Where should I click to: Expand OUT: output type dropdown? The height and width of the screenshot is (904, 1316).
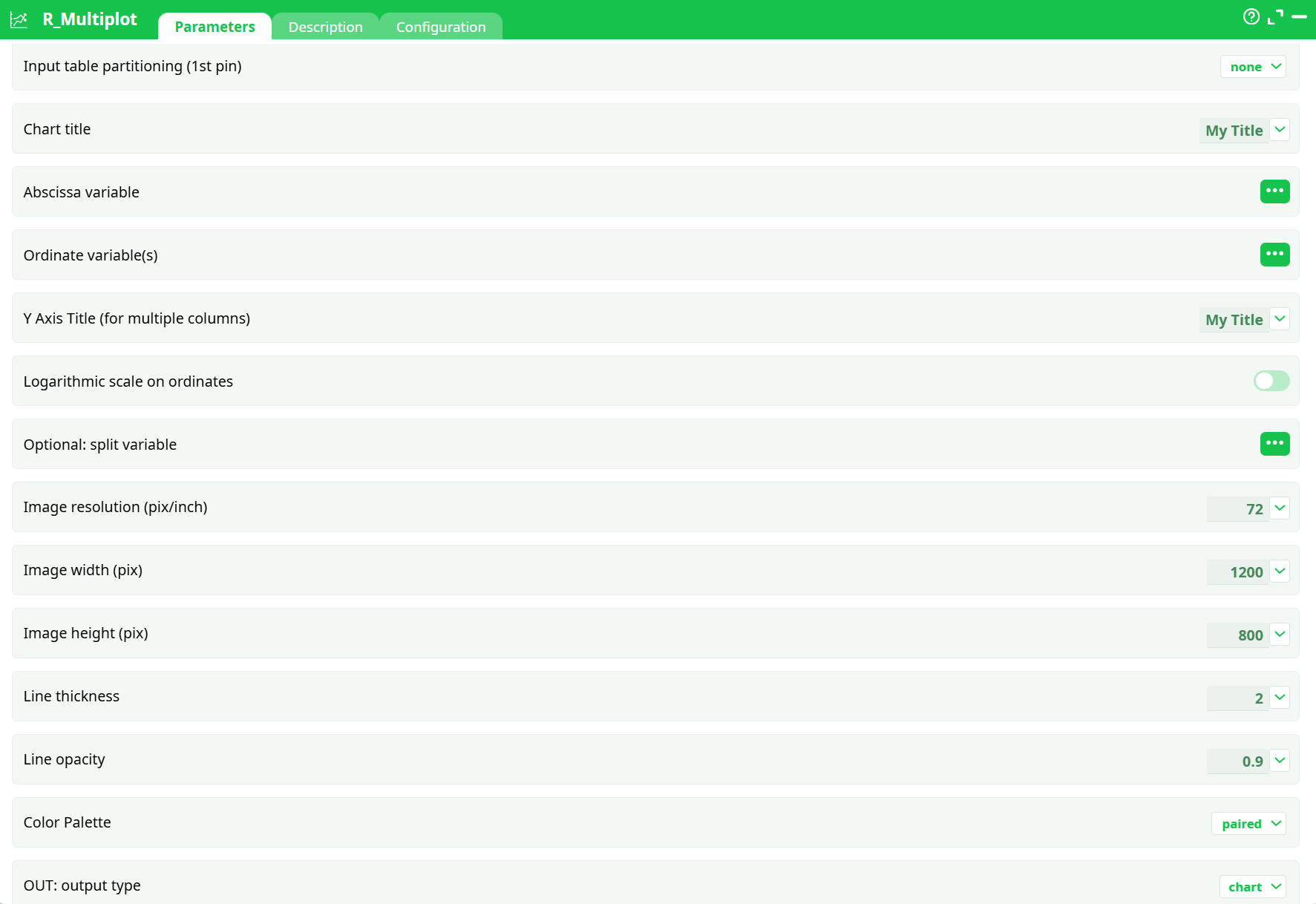click(1252, 887)
